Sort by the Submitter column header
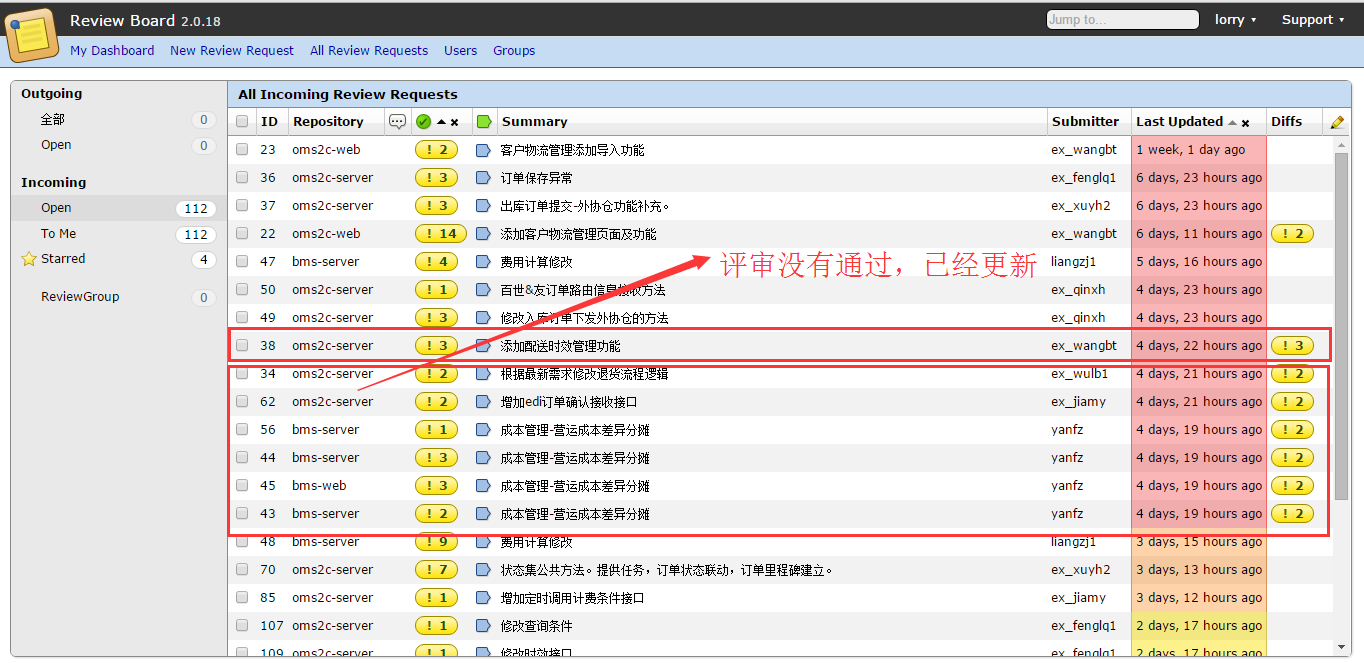 [1085, 122]
